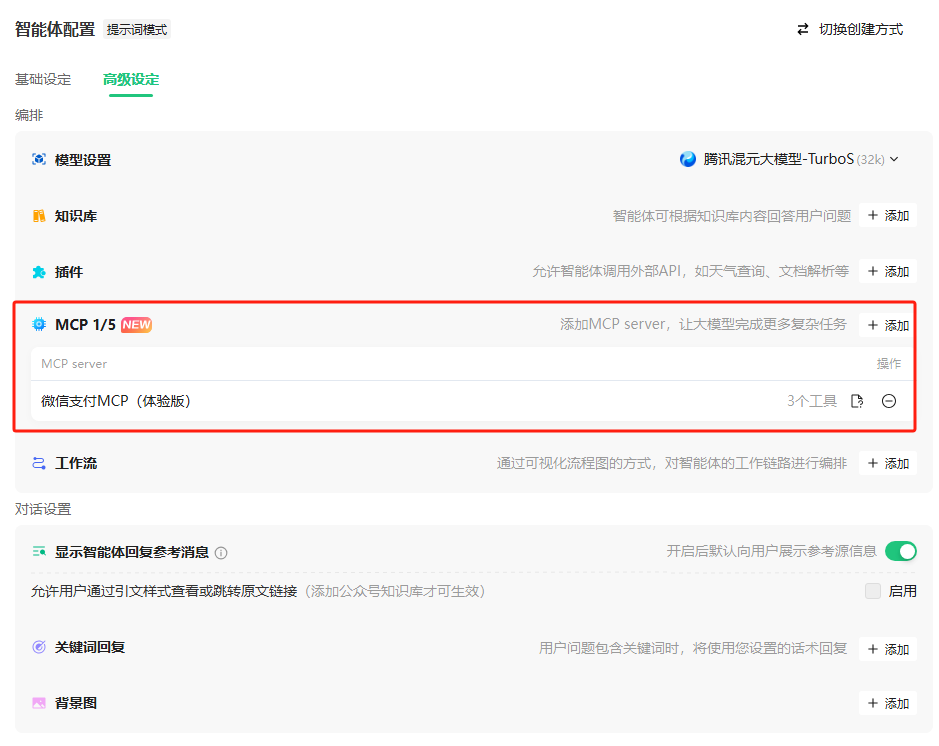Click the 显示智能体回复参考消息 chat icon
Viewport: 939px width, 746px height.
click(x=38, y=551)
